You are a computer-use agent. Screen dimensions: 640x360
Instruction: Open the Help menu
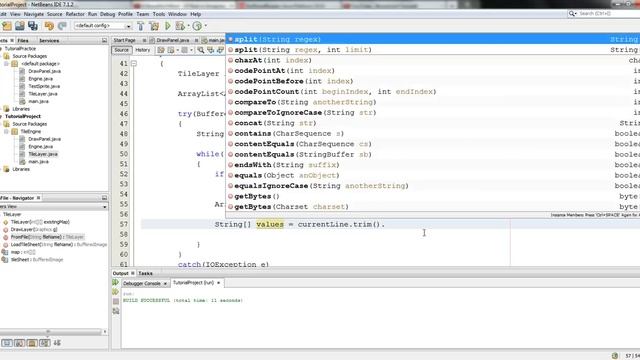point(196,14)
